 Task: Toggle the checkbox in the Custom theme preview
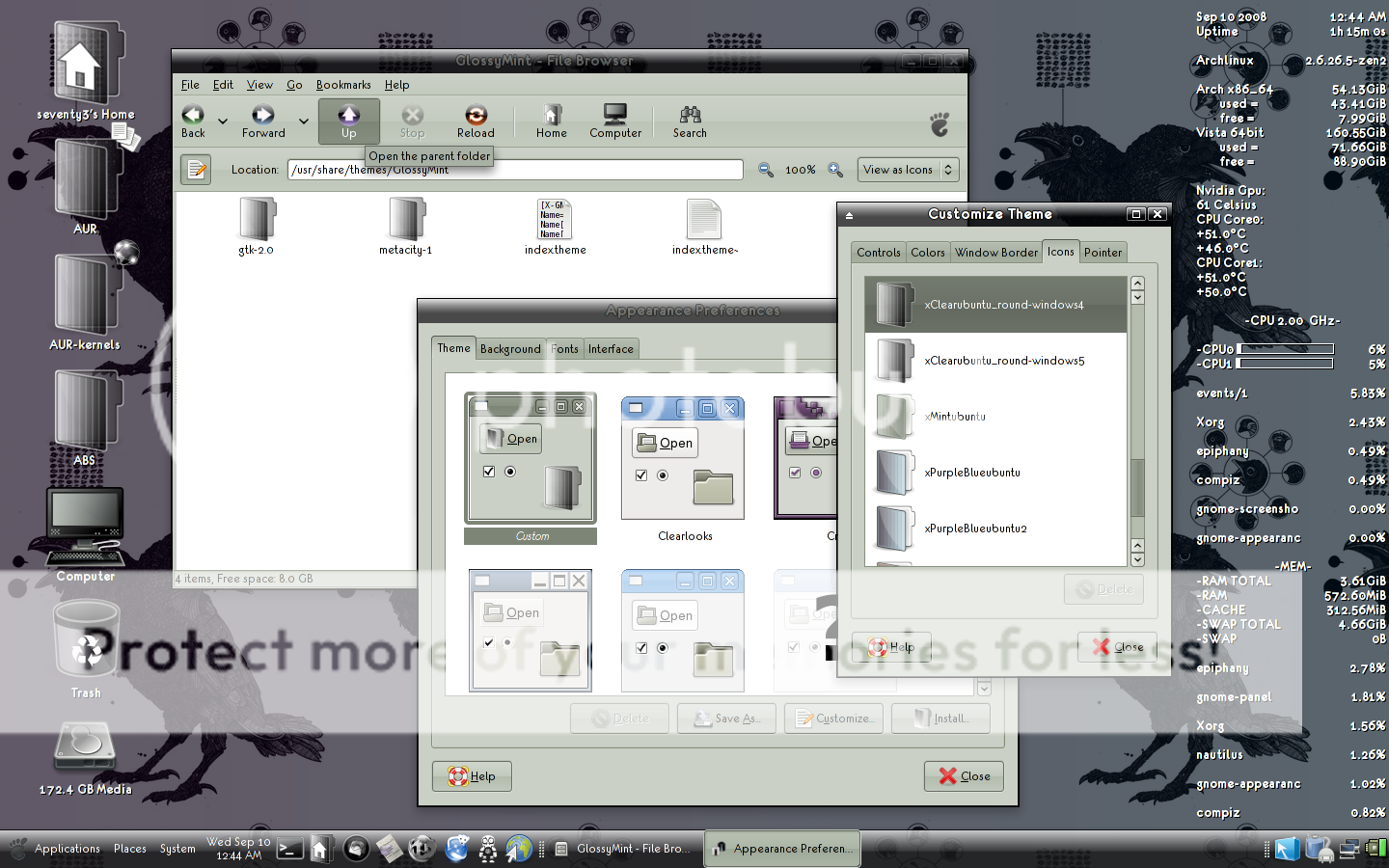(x=489, y=472)
